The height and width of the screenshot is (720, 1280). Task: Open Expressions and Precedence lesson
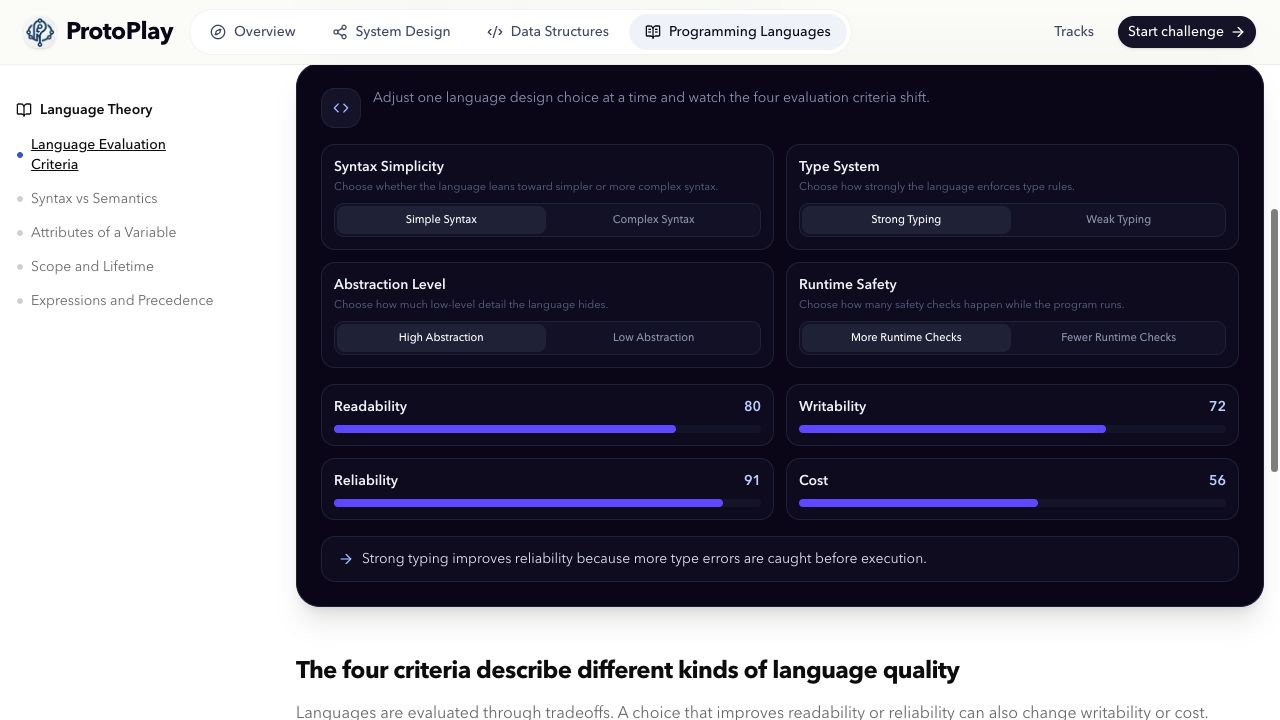tap(122, 301)
